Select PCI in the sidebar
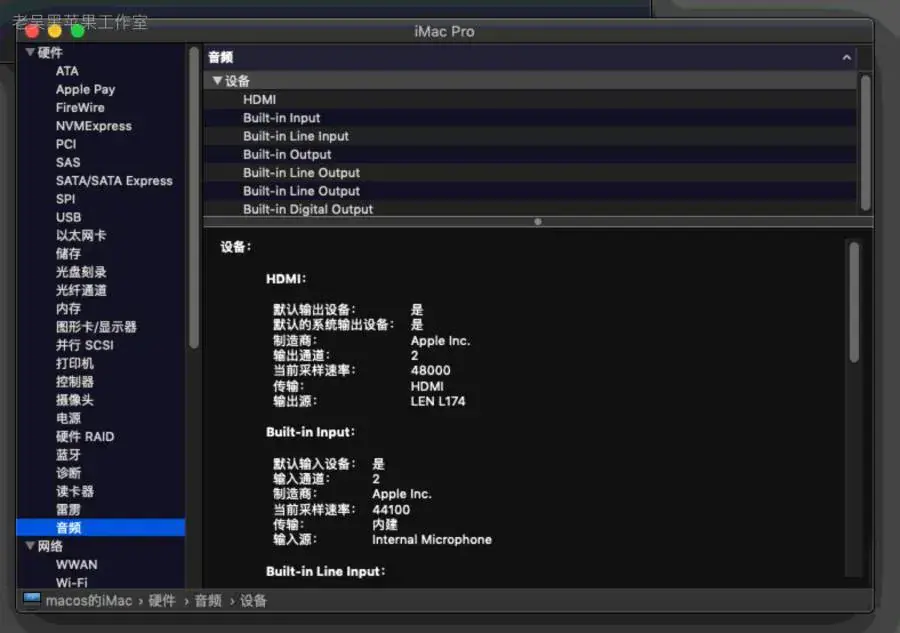This screenshot has width=900, height=633. click(66, 144)
